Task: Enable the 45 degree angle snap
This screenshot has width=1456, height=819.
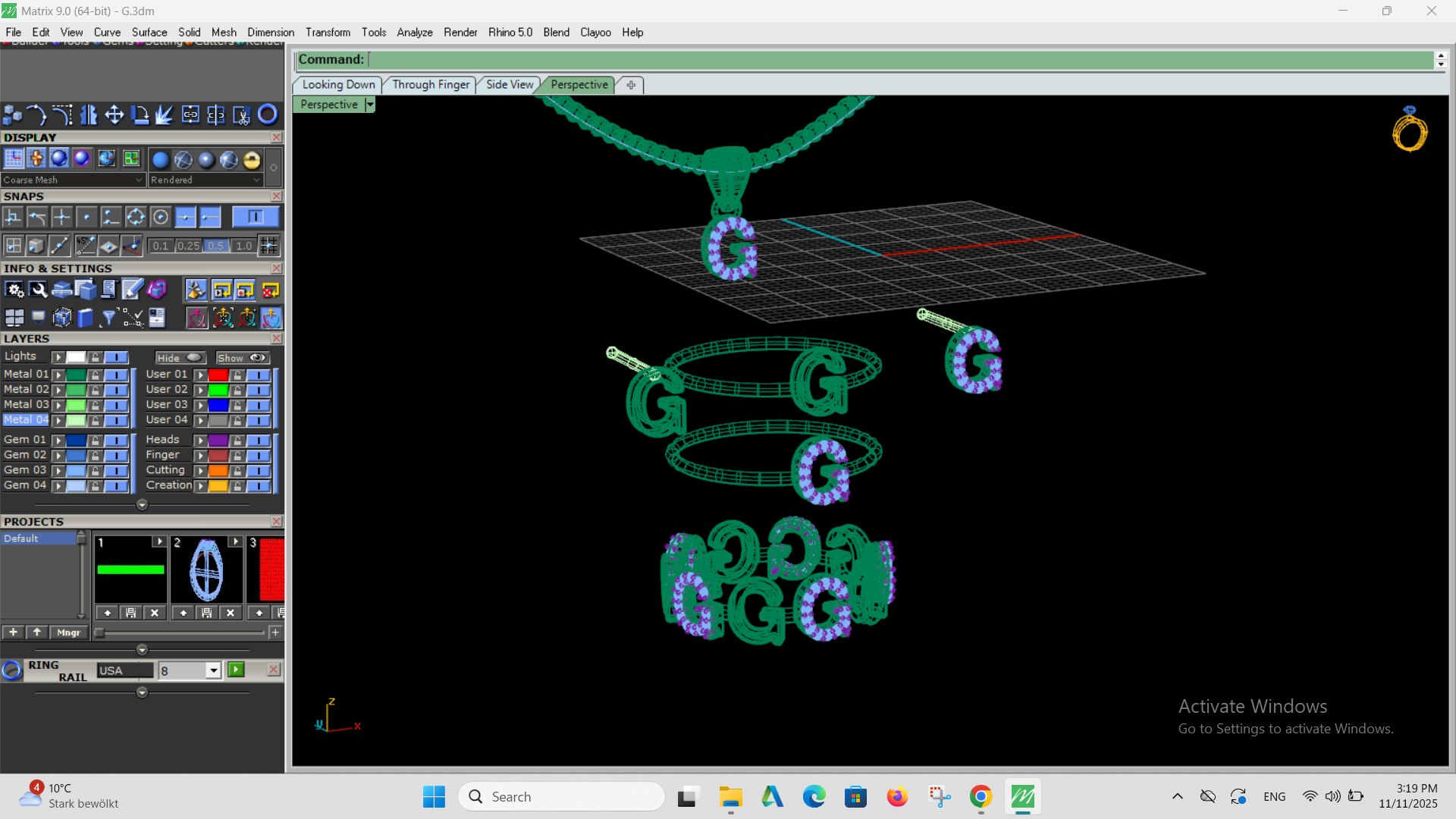Action: 85,246
